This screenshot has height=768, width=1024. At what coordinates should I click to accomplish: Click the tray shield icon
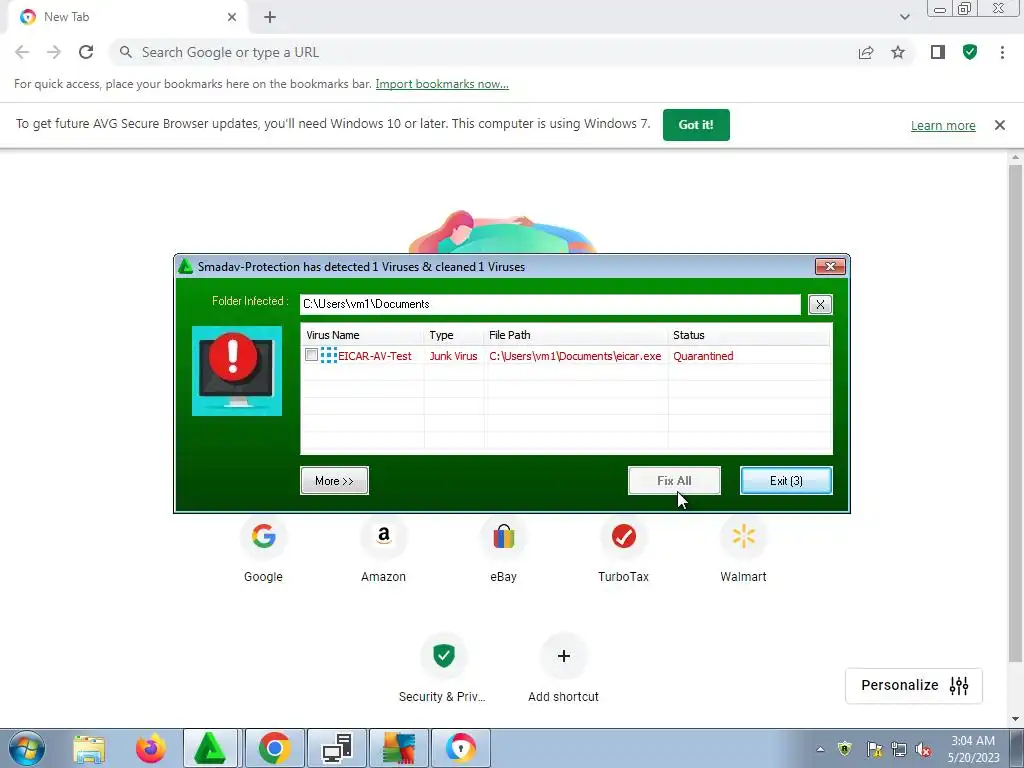coord(844,749)
